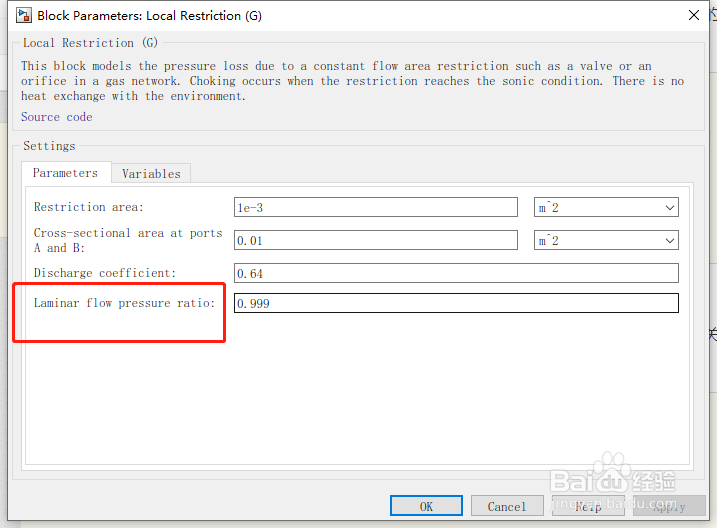Viewport: 717px width, 528px height.
Task: Click the Local Restriction (G) group heading
Action: pos(90,43)
